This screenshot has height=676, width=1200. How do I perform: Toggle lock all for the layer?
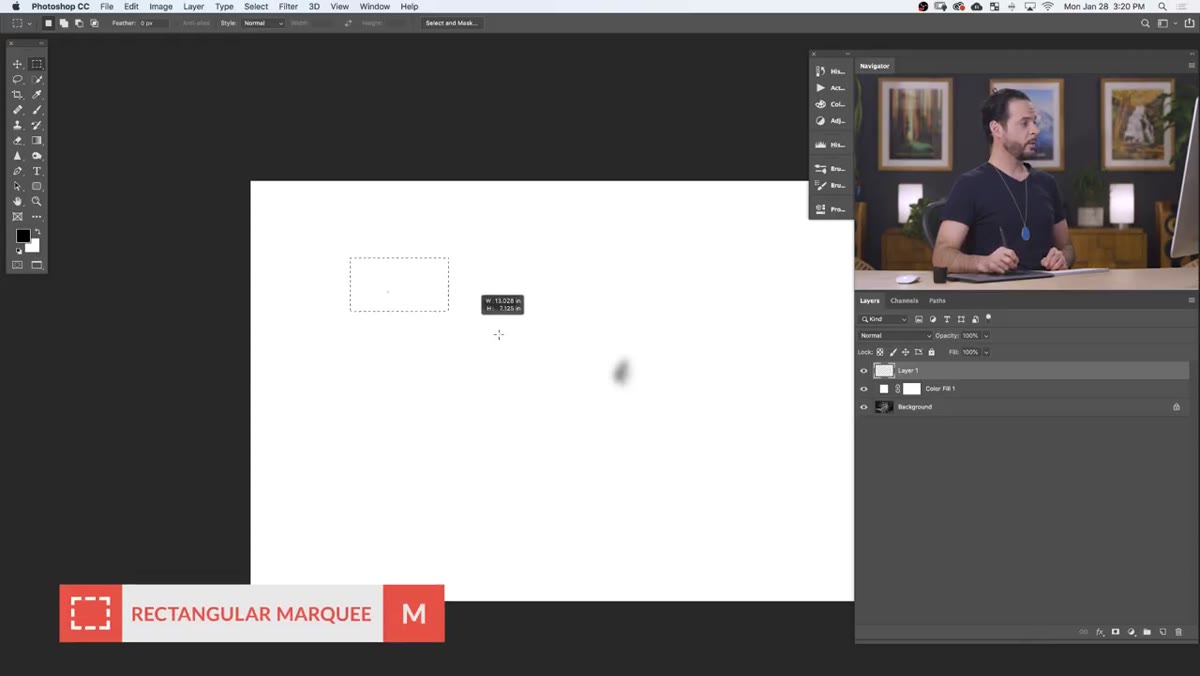point(932,352)
